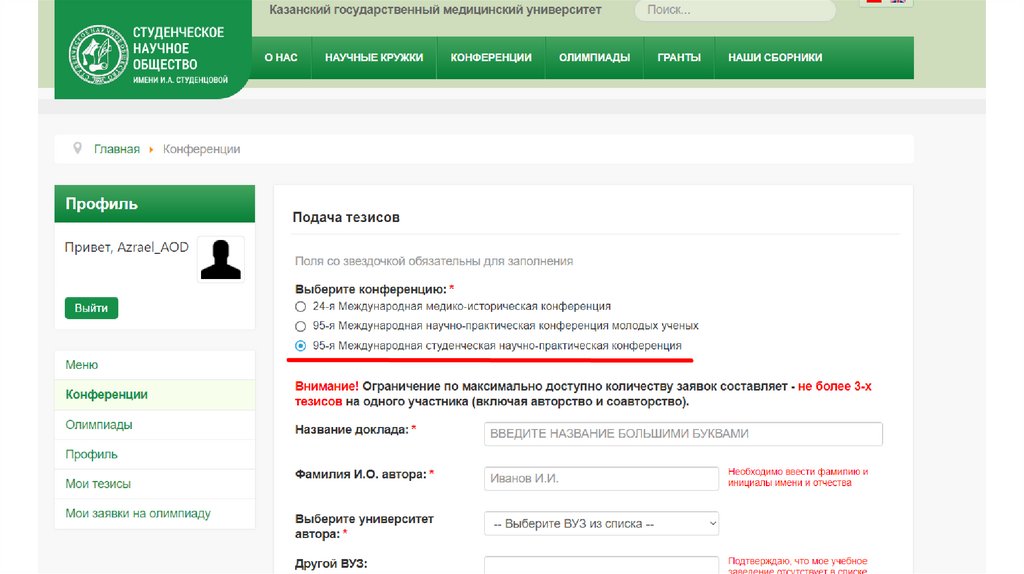The height and width of the screenshot is (574, 1024).
Task: Select the 95-я студенческая научно-практическая конференция radio button
Action: click(x=300, y=345)
